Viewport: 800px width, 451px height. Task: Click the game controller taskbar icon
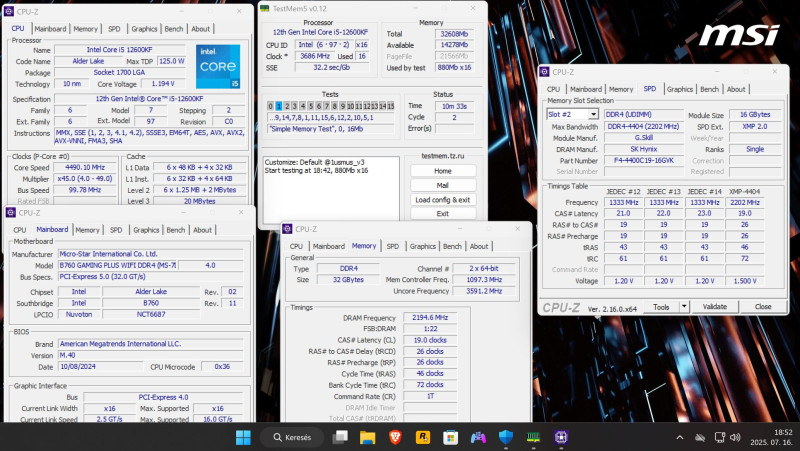pos(478,437)
